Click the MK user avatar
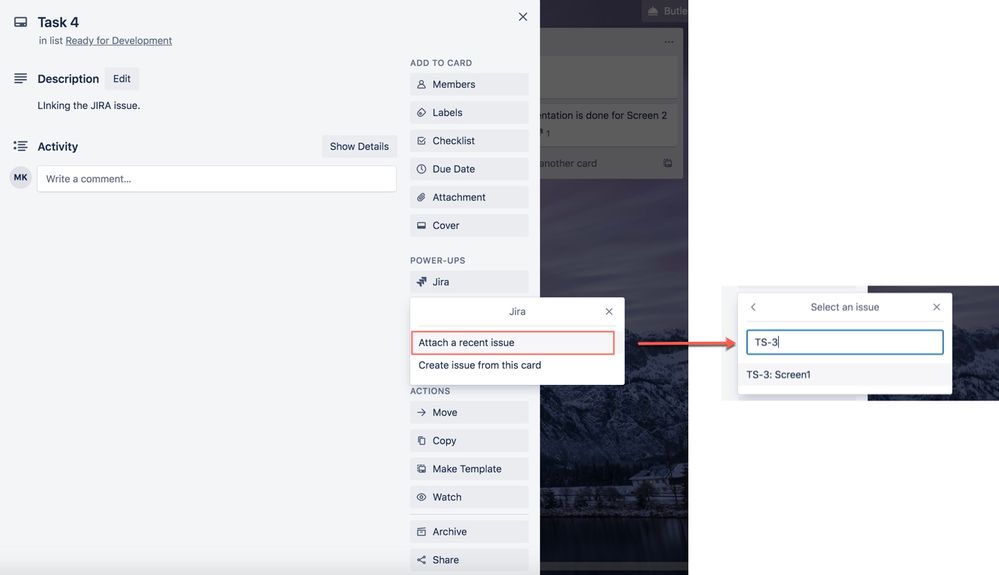Screen dimensions: 999x575 pos(20,178)
